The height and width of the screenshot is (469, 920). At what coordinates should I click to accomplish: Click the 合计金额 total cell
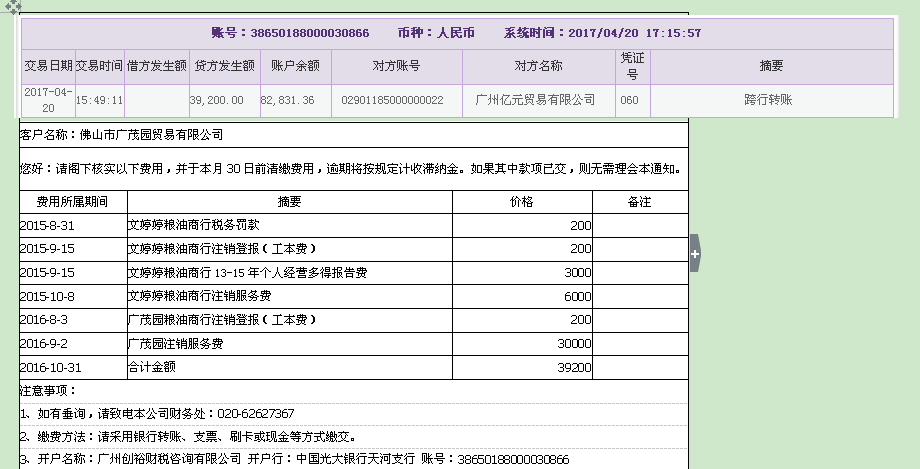coord(152,368)
